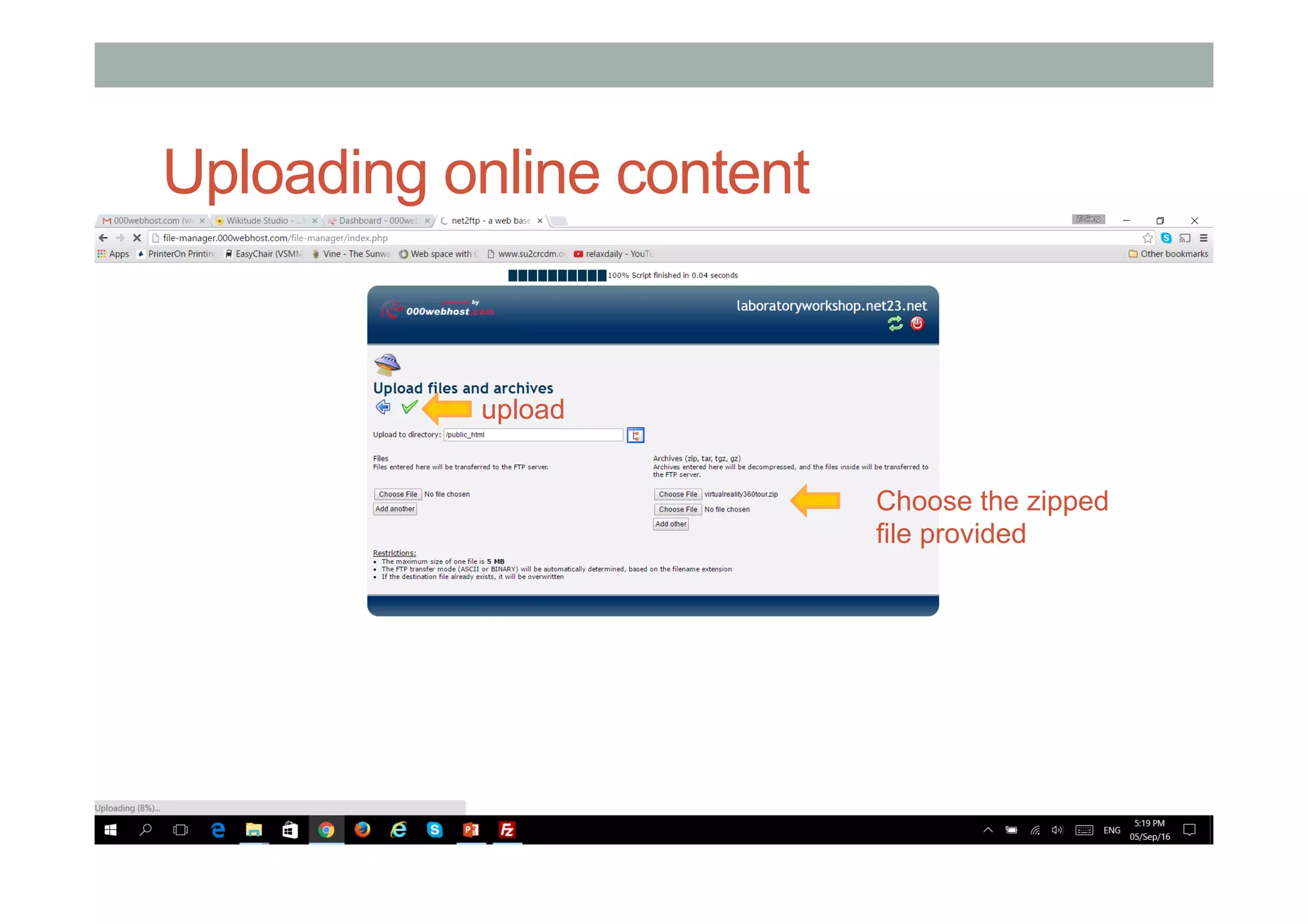The height and width of the screenshot is (924, 1308).
Task: Open the Web space with bookmark
Action: point(439,254)
